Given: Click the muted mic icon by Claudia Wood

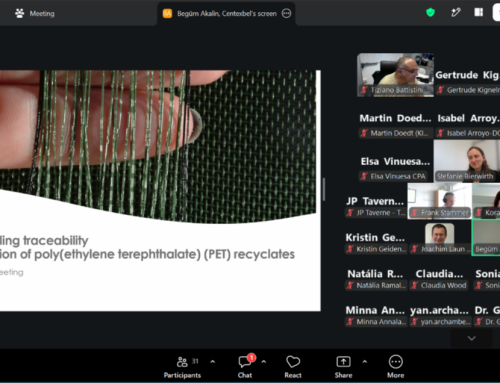Looking at the screenshot, I should click(x=414, y=285).
